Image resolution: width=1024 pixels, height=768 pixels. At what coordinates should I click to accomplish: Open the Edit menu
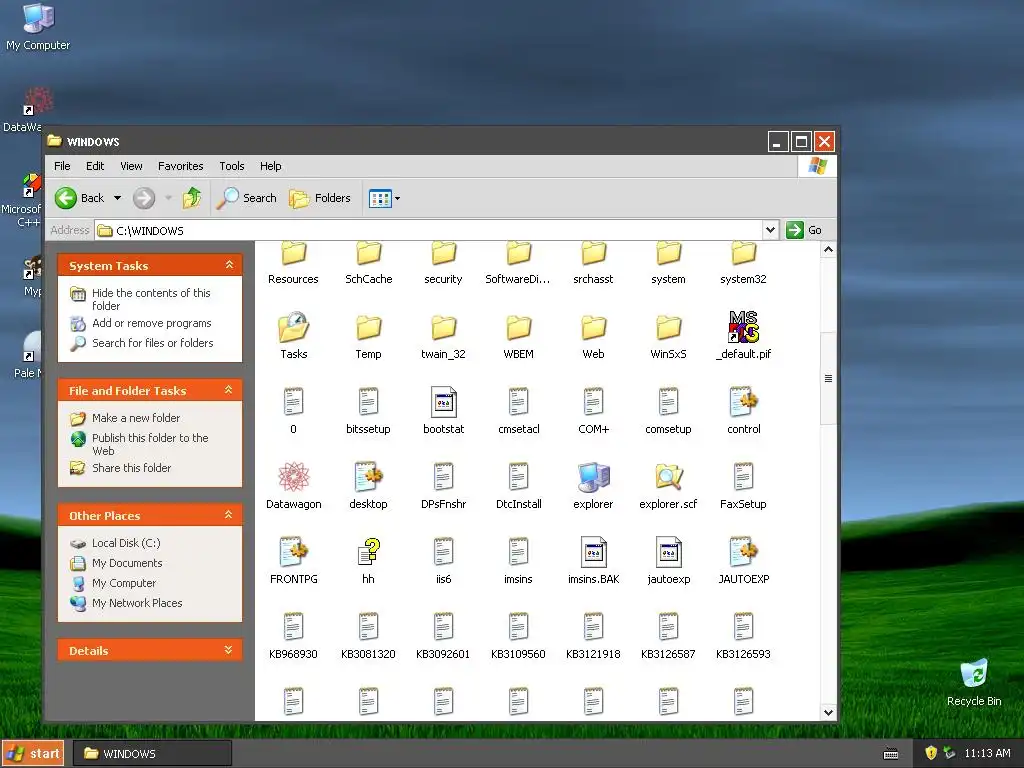(95, 166)
